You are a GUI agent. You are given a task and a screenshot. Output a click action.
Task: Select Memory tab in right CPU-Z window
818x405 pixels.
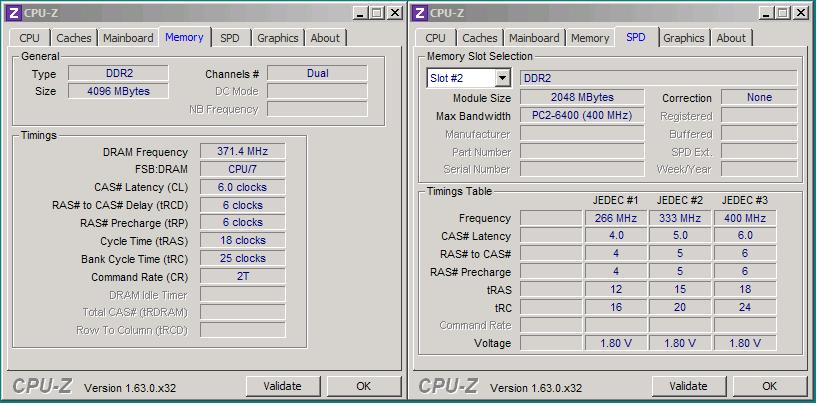[590, 38]
